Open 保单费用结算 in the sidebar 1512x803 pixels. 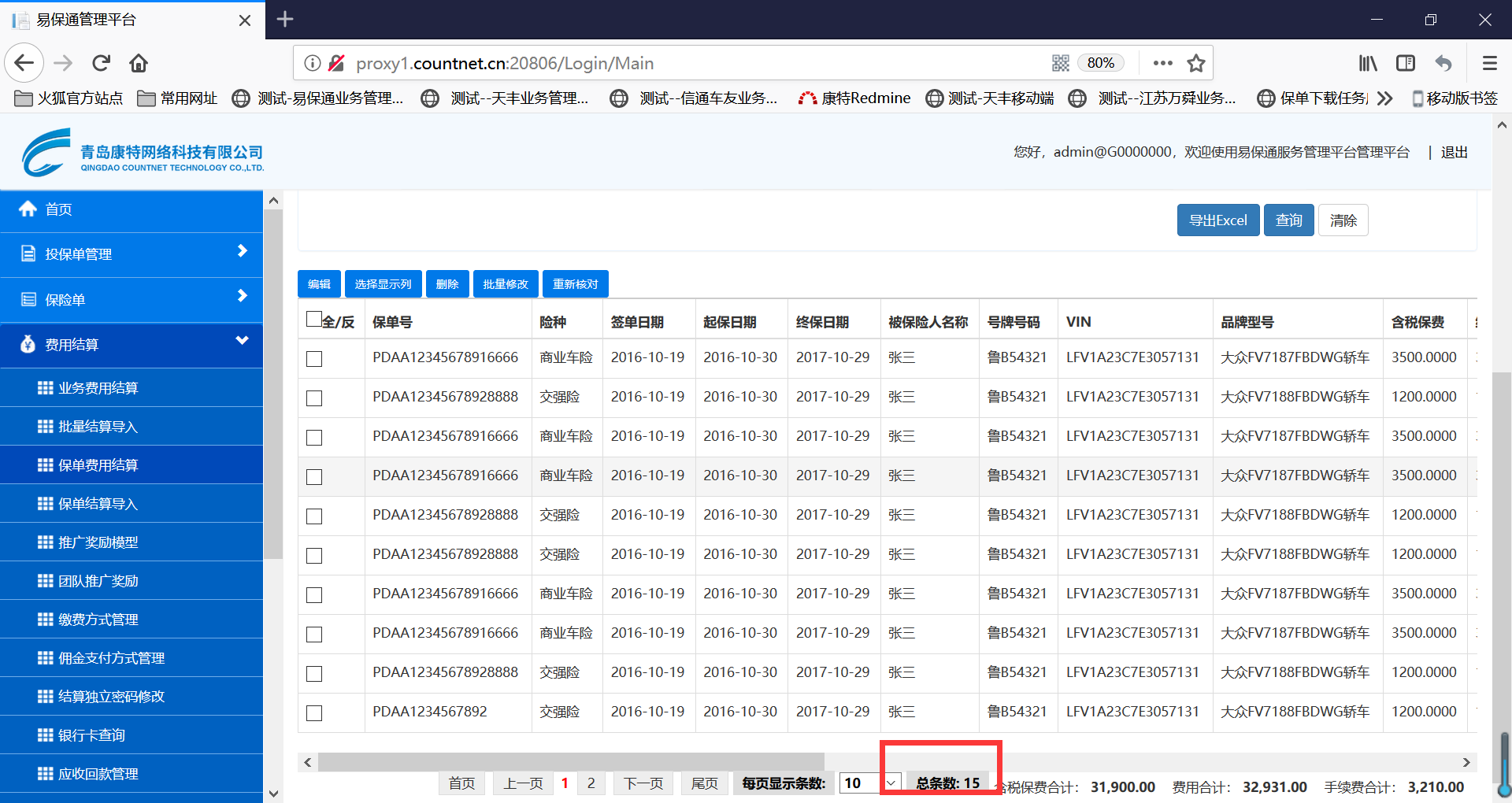pyautogui.click(x=98, y=464)
